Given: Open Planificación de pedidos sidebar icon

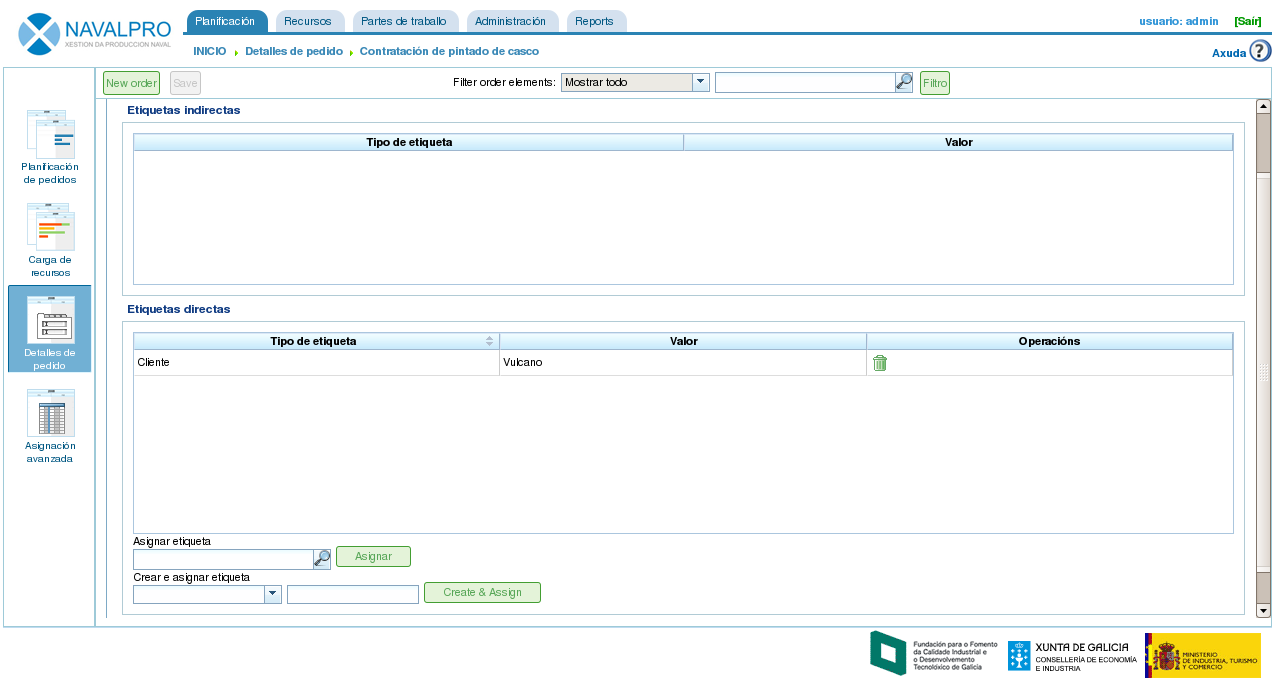Looking at the screenshot, I should [50, 135].
